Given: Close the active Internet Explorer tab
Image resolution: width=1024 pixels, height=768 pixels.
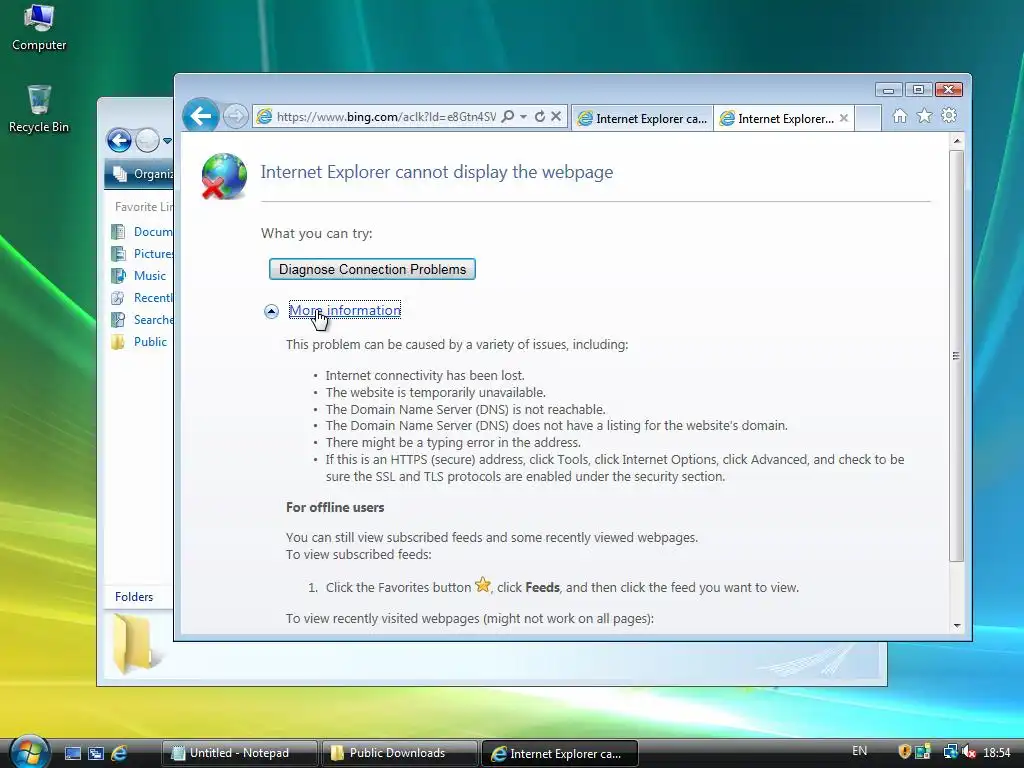Looking at the screenshot, I should 844,118.
